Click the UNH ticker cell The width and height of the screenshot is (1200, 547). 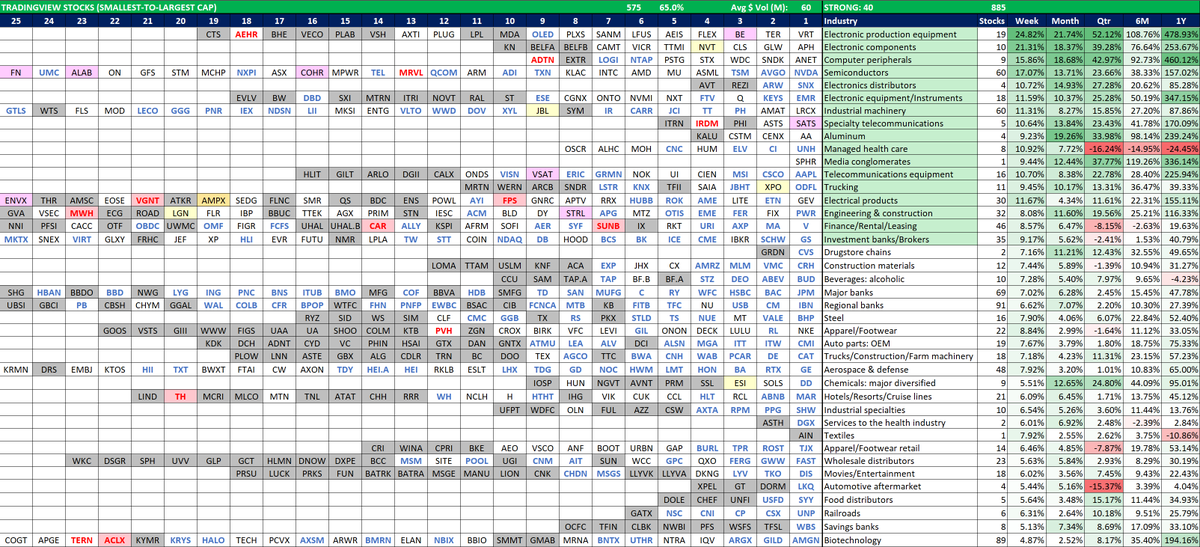(x=805, y=148)
